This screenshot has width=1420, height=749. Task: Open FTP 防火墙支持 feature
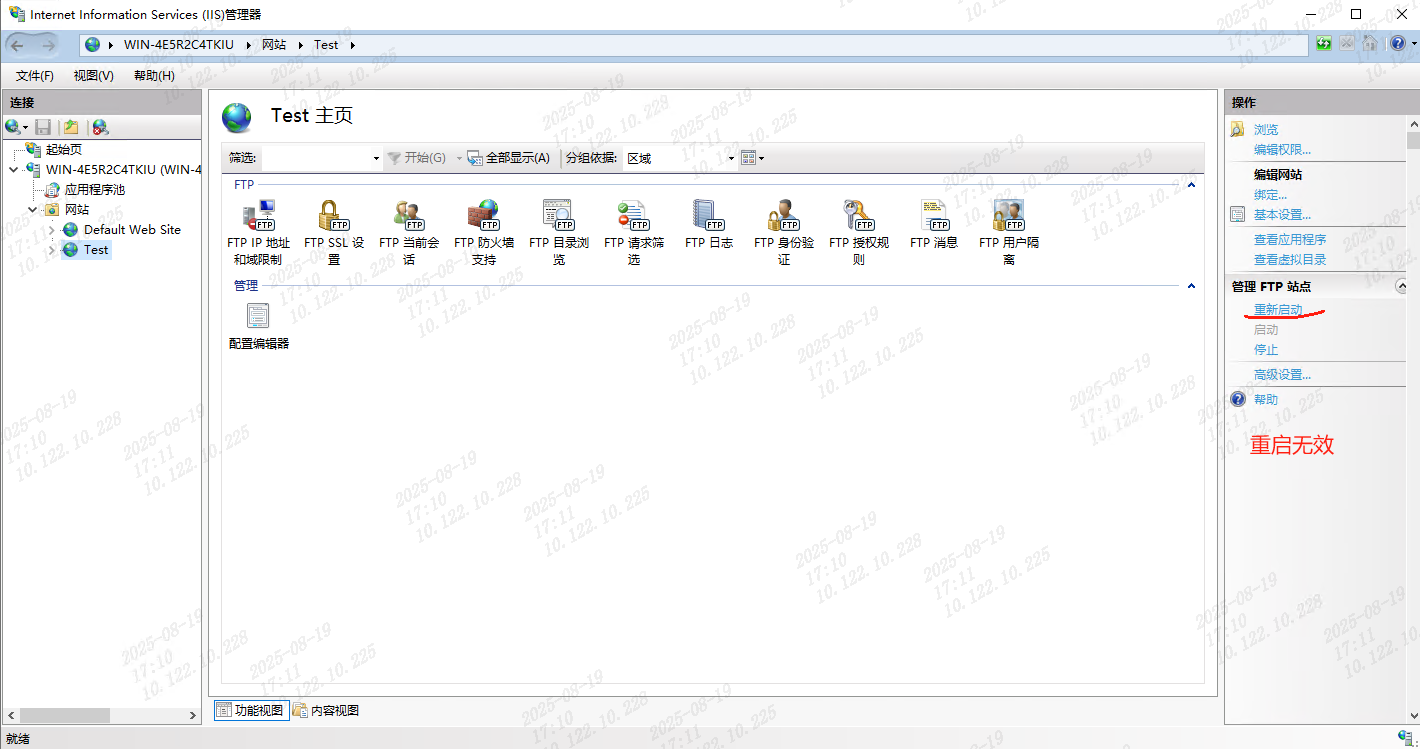pyautogui.click(x=484, y=232)
